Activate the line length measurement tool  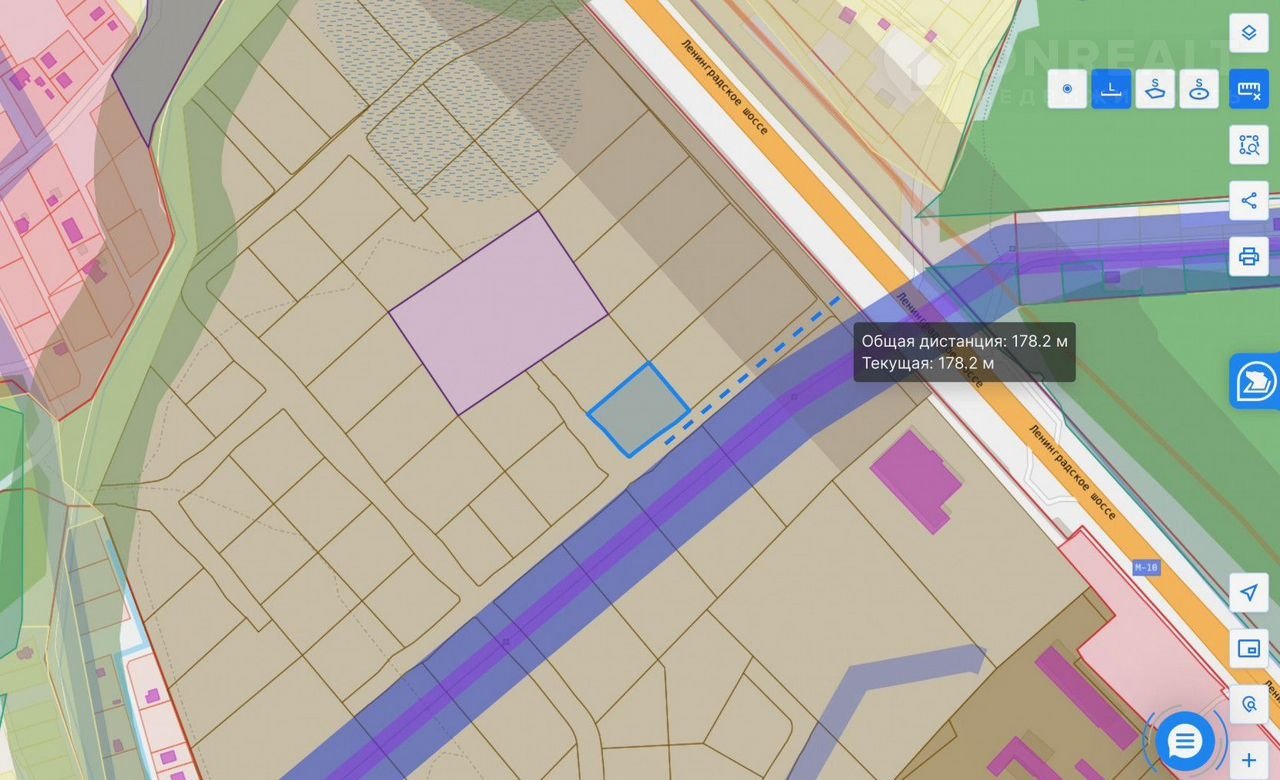click(x=1111, y=89)
